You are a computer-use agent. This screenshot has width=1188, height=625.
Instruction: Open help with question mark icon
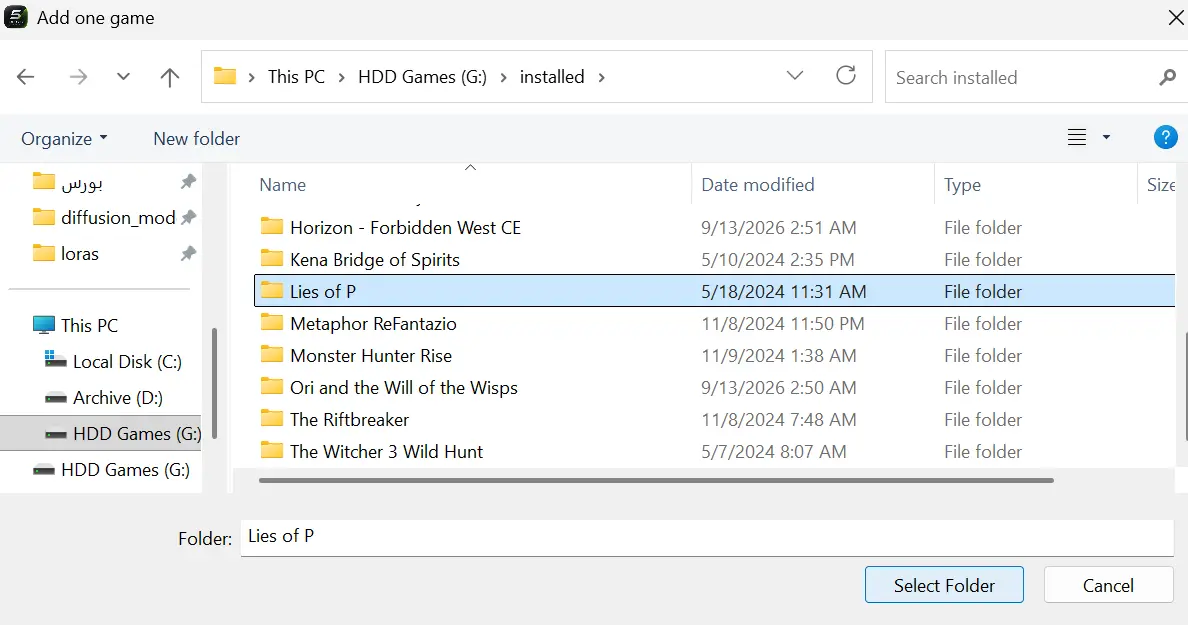(x=1165, y=137)
